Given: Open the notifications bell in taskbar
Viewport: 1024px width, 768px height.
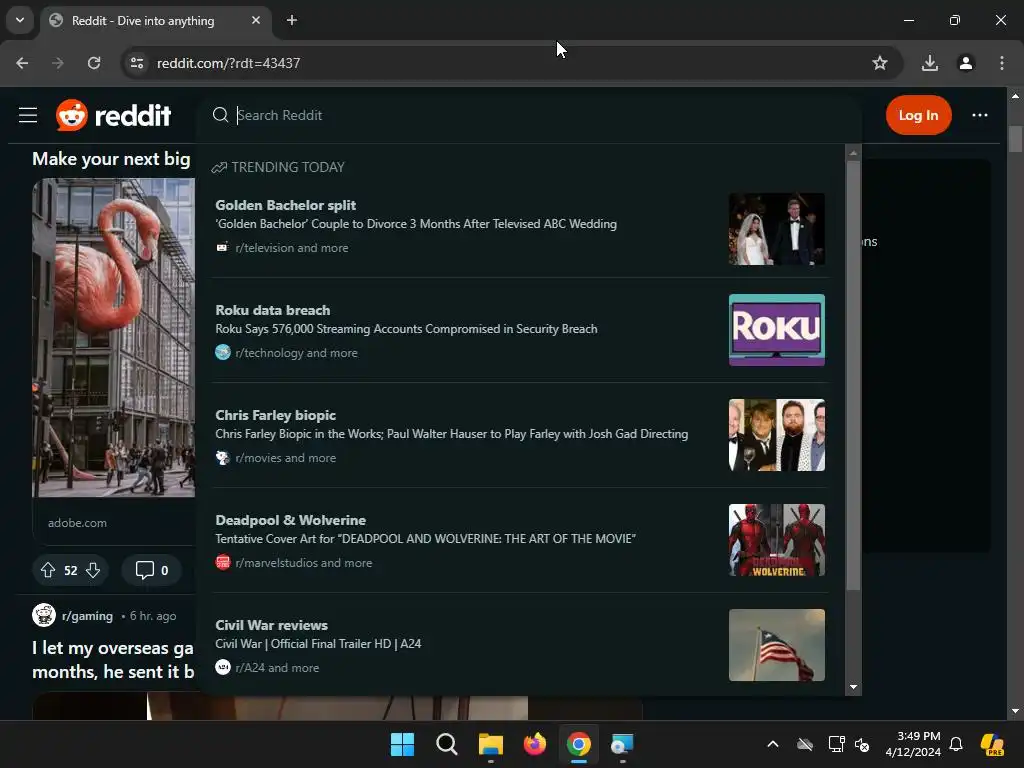Looking at the screenshot, I should tap(956, 744).
